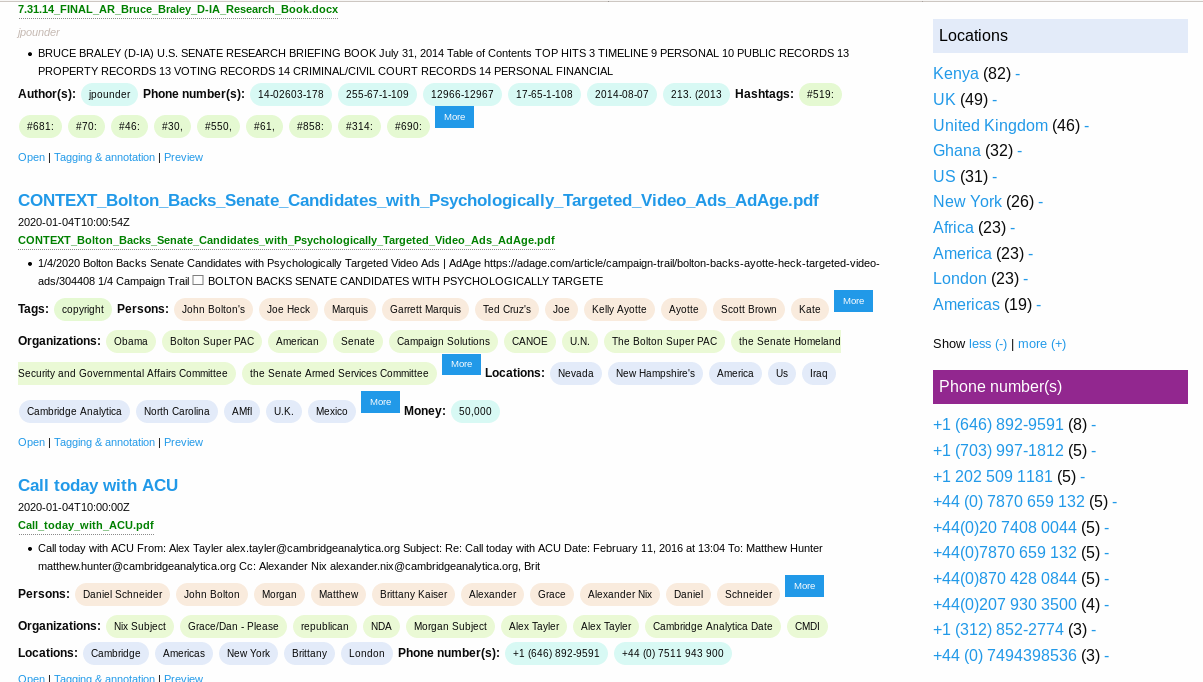Show more Persons for the Bolton AdAge document
This screenshot has width=1203, height=682.
tap(853, 301)
